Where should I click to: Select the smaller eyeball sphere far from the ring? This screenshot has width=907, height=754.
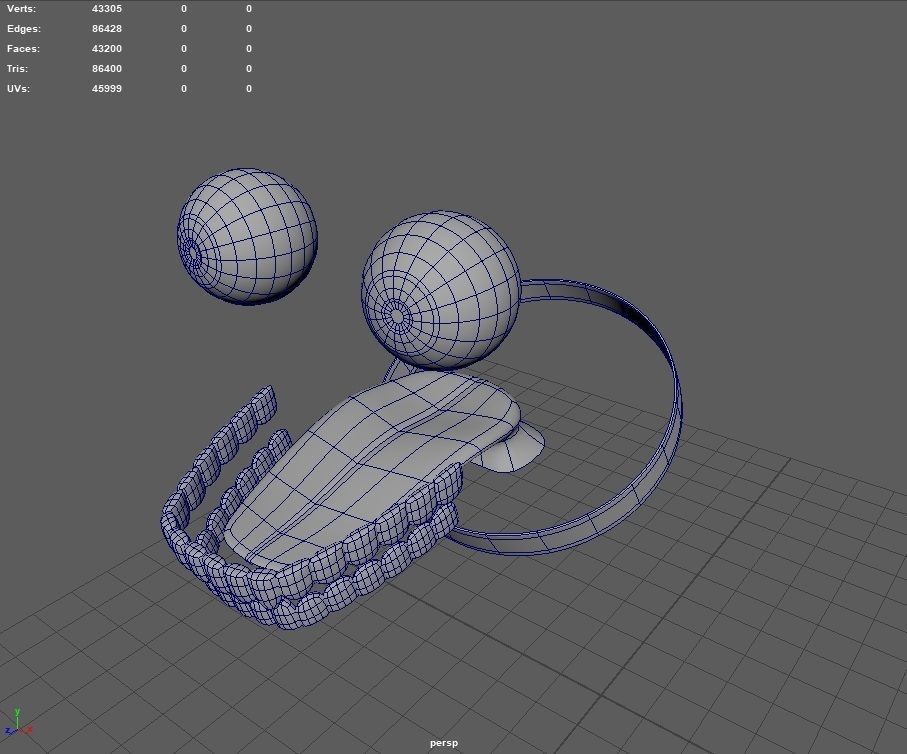[x=247, y=236]
